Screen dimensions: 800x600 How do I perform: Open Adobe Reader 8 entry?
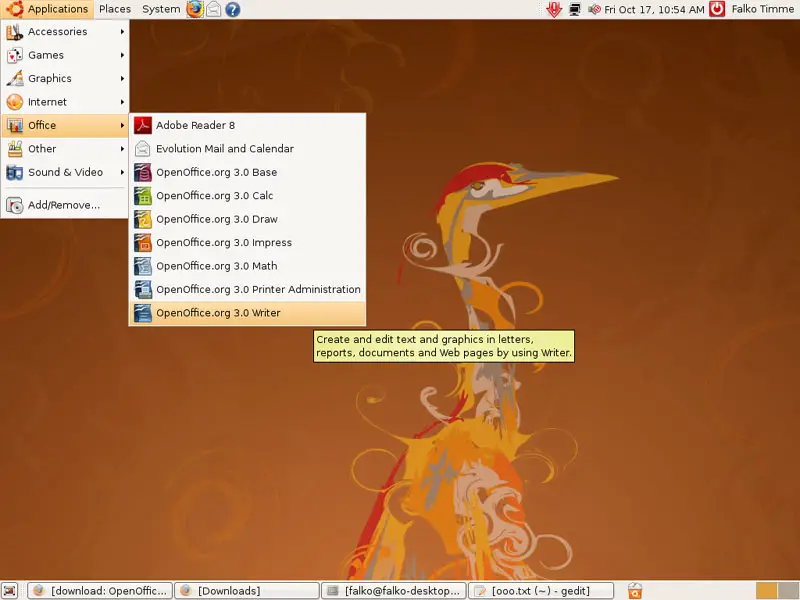coord(247,125)
